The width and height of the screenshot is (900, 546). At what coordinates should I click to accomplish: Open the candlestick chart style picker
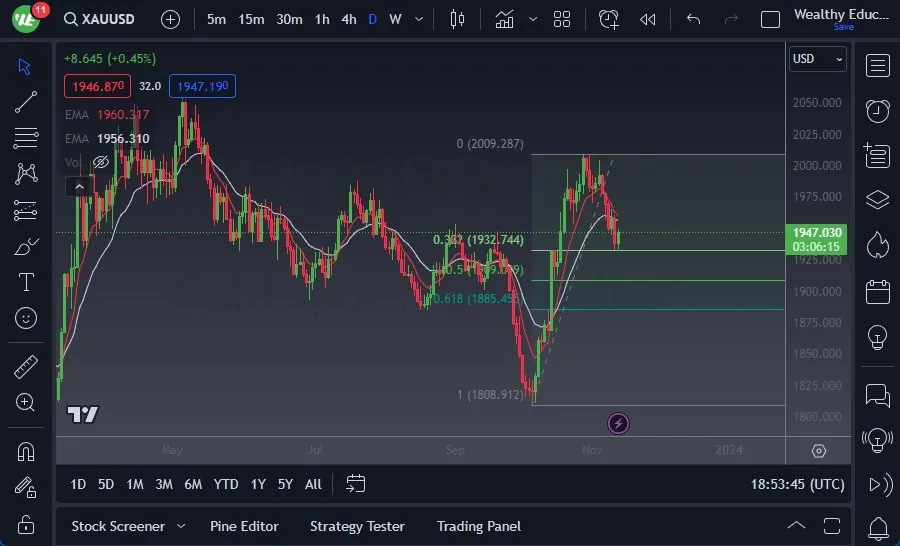click(x=457, y=19)
